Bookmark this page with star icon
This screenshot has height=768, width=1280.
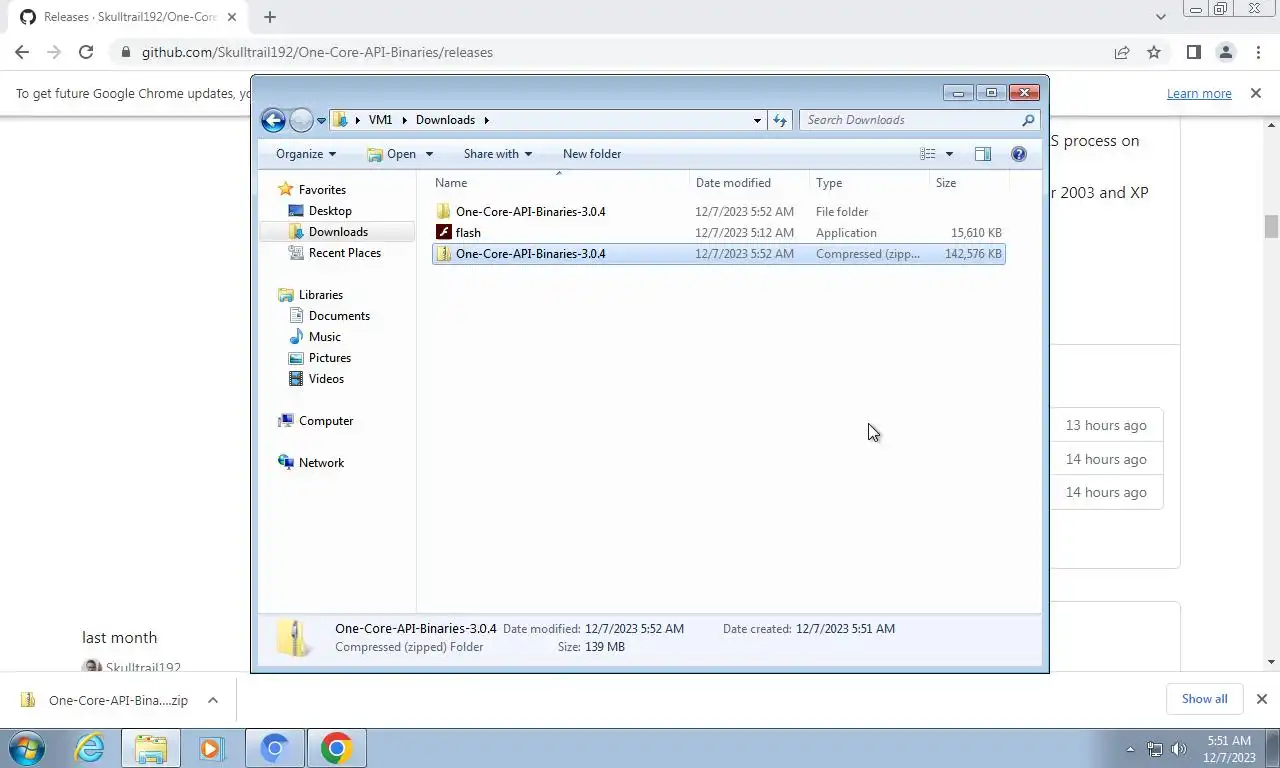pos(1154,52)
